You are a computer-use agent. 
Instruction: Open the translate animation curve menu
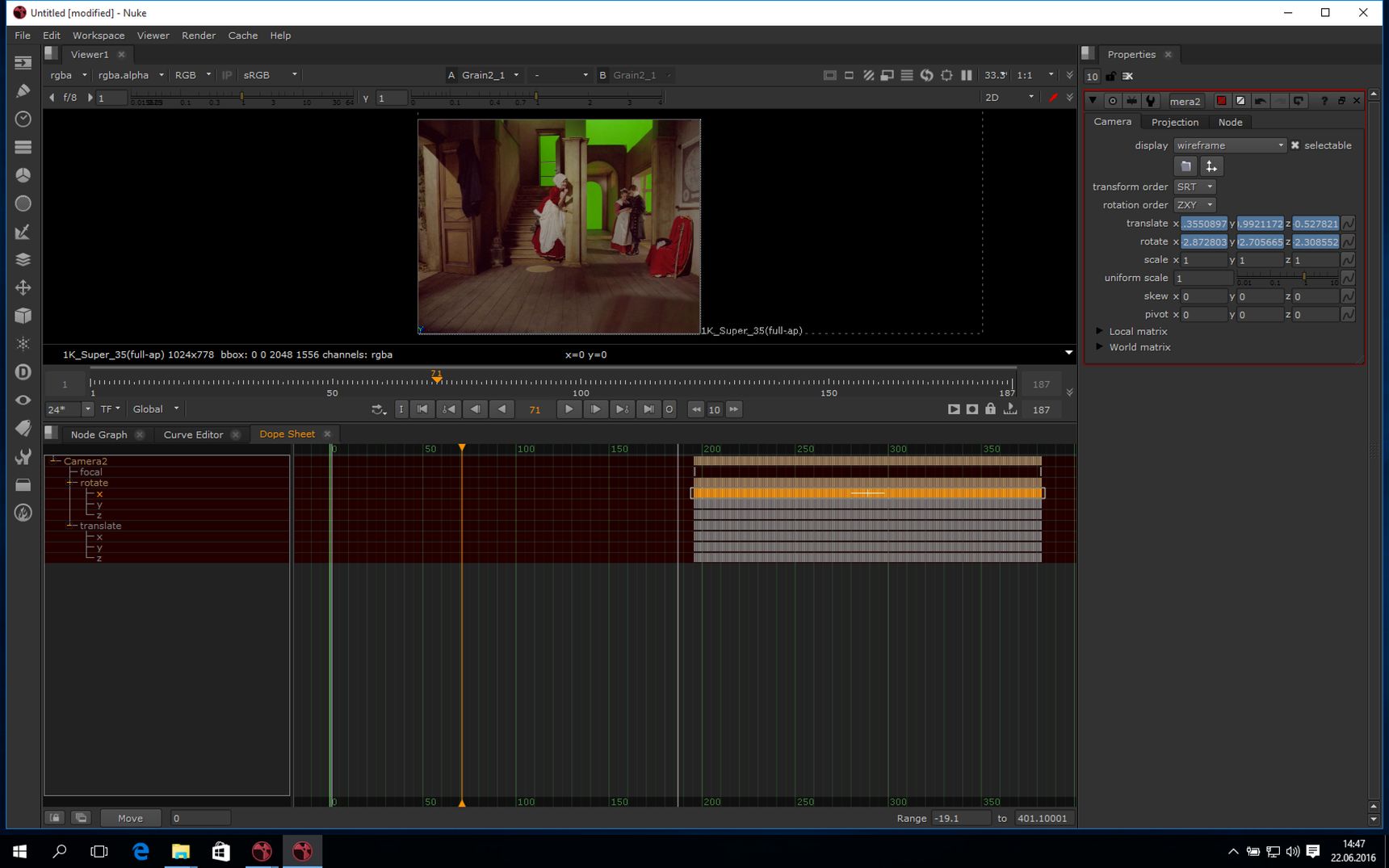[1348, 224]
